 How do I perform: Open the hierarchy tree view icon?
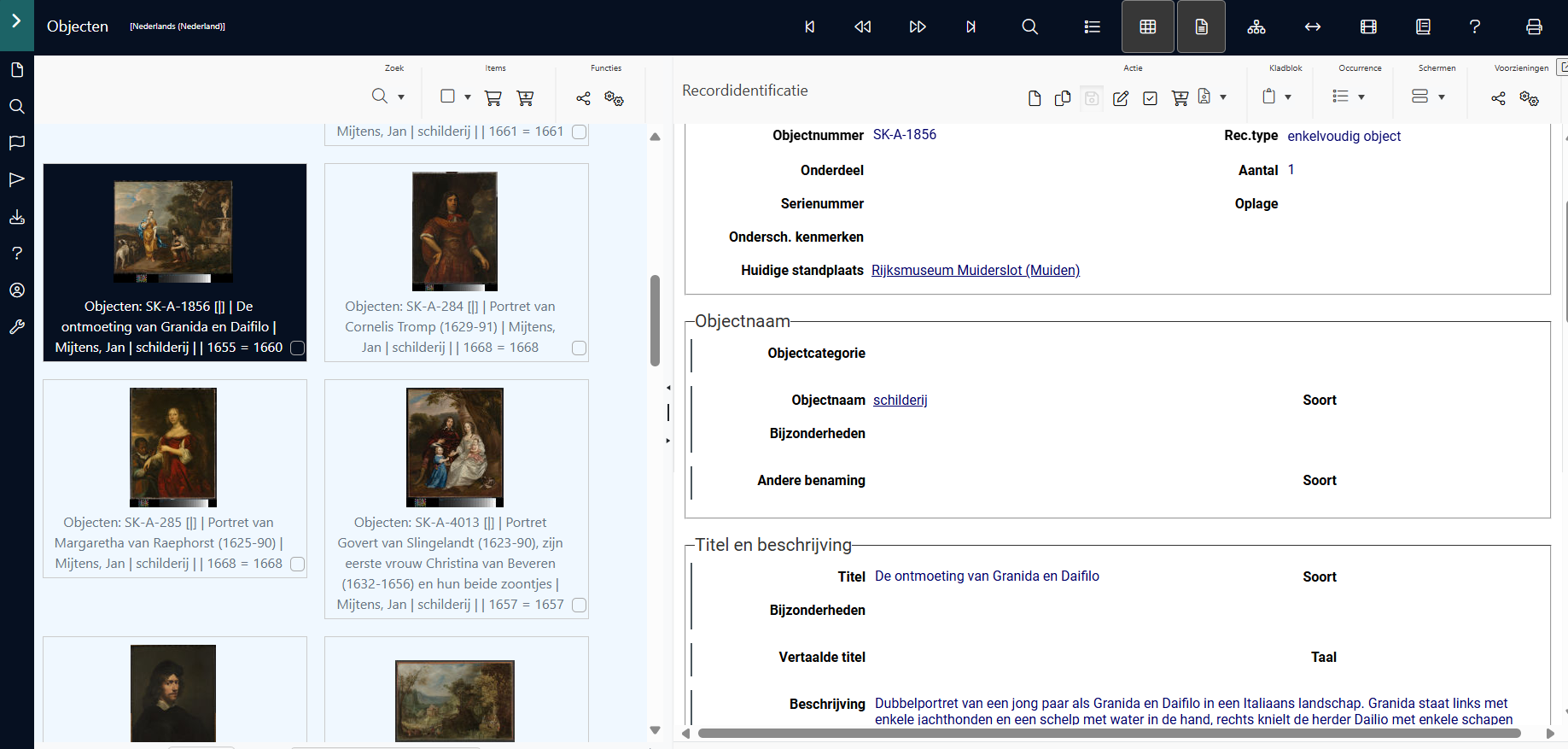click(x=1256, y=26)
